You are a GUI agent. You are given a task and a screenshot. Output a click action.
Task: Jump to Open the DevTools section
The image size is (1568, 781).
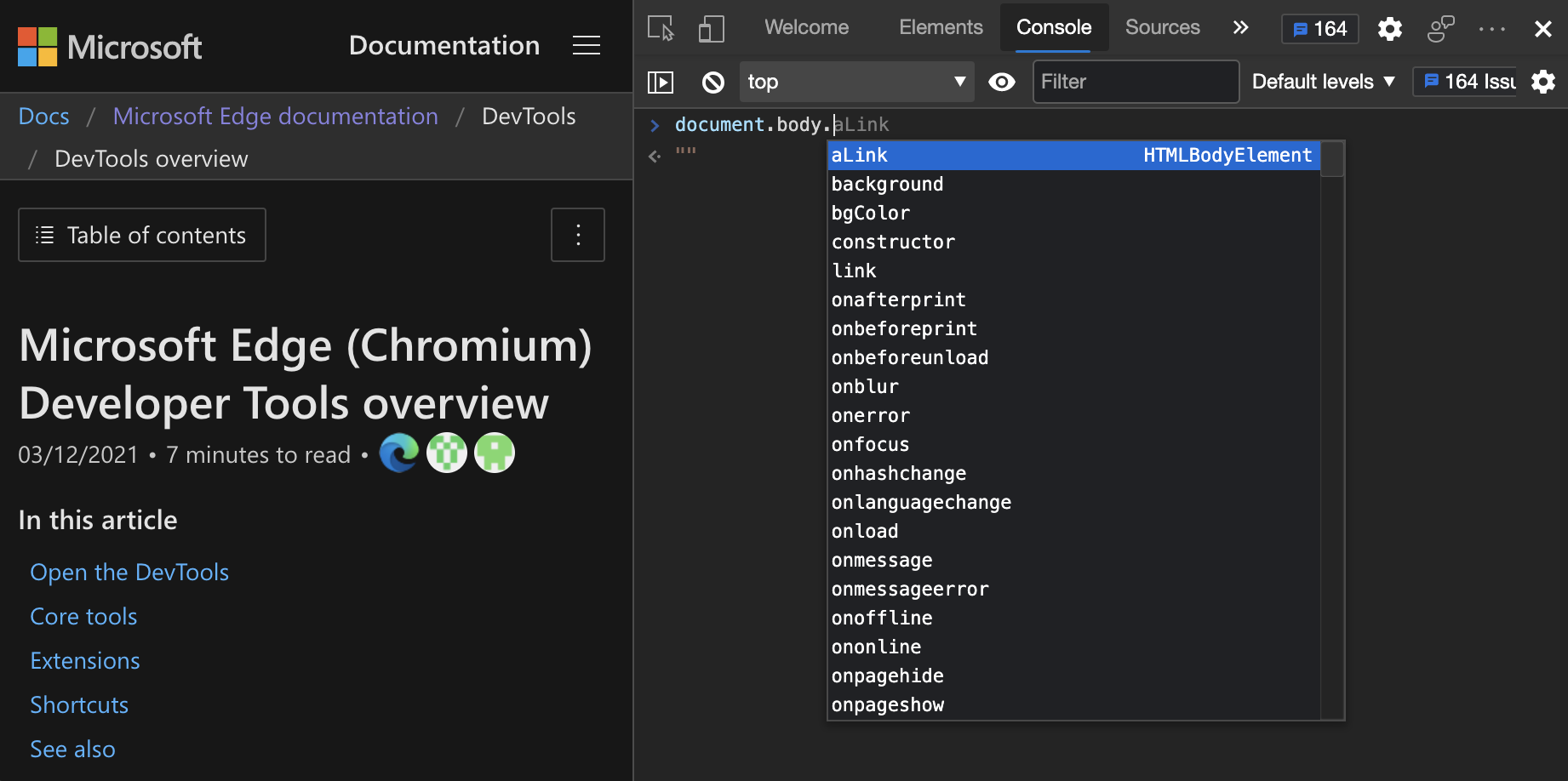click(129, 573)
